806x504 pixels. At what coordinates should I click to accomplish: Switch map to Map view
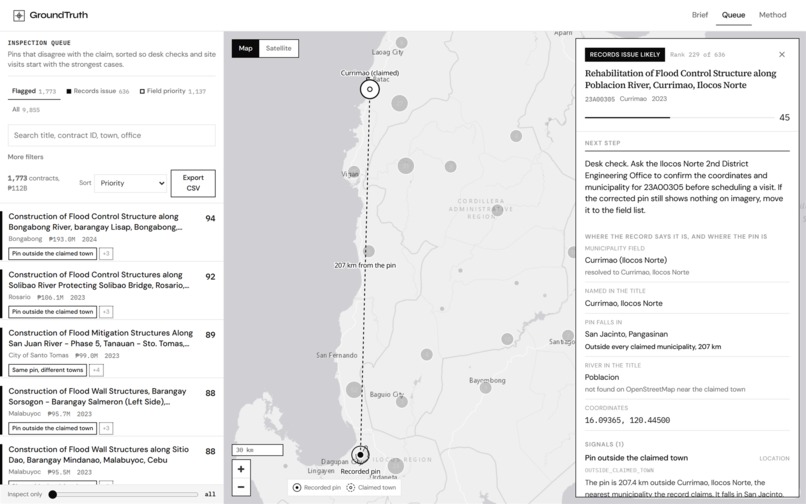pos(245,48)
